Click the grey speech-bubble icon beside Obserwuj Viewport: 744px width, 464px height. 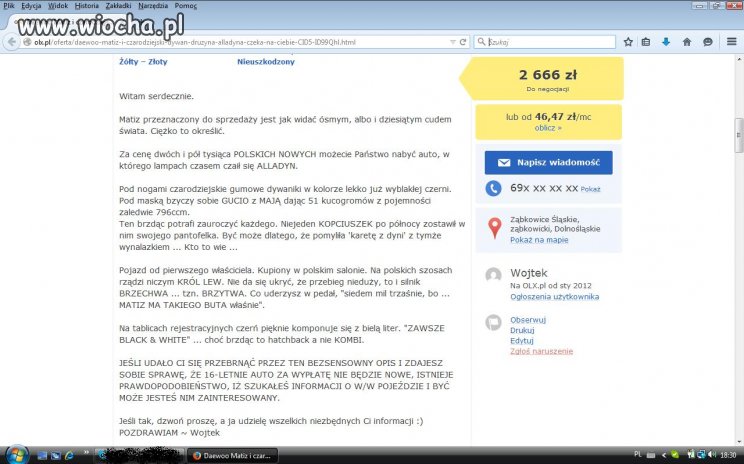(493, 323)
